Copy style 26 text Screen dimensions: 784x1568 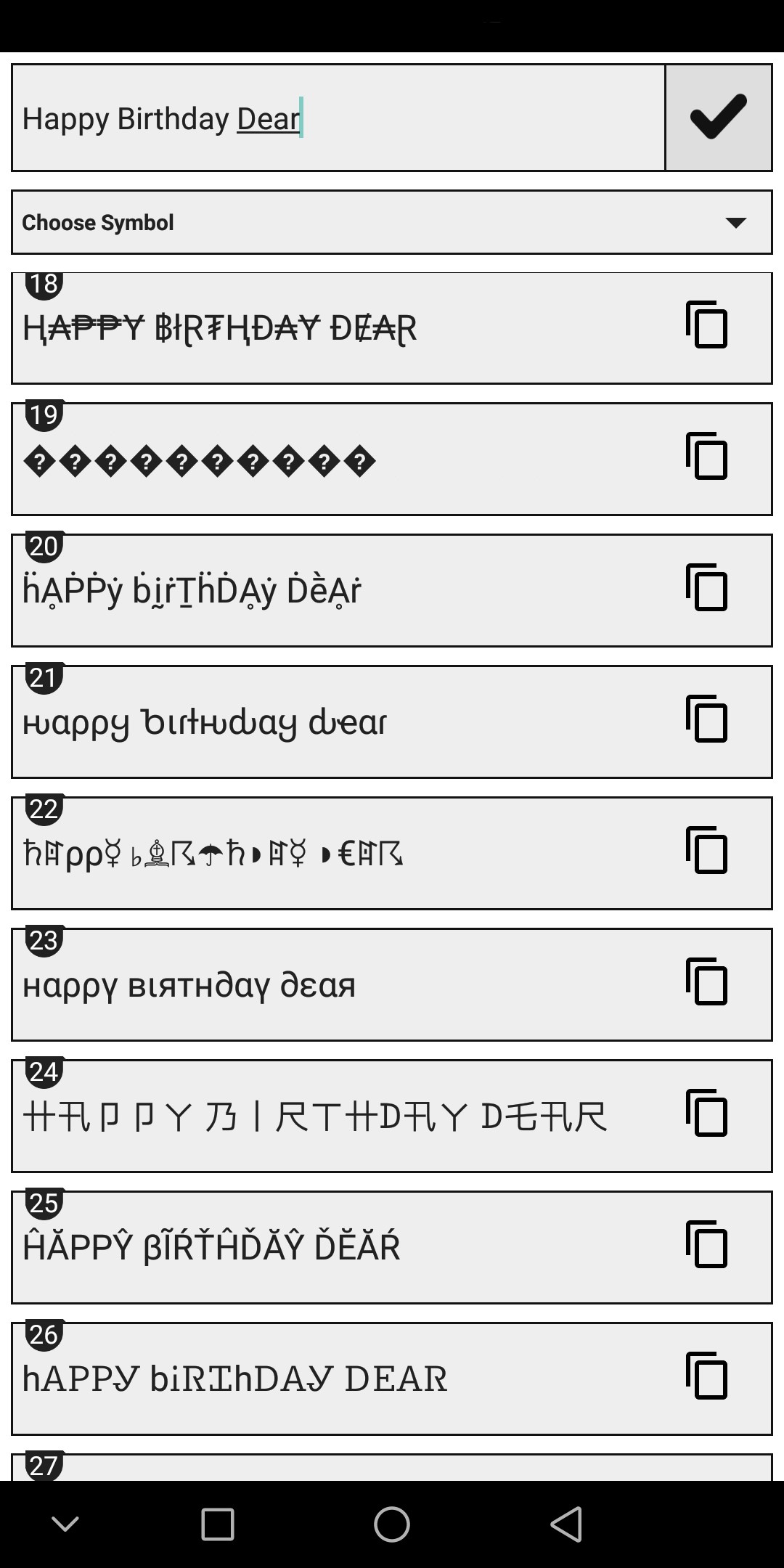[x=706, y=1376]
